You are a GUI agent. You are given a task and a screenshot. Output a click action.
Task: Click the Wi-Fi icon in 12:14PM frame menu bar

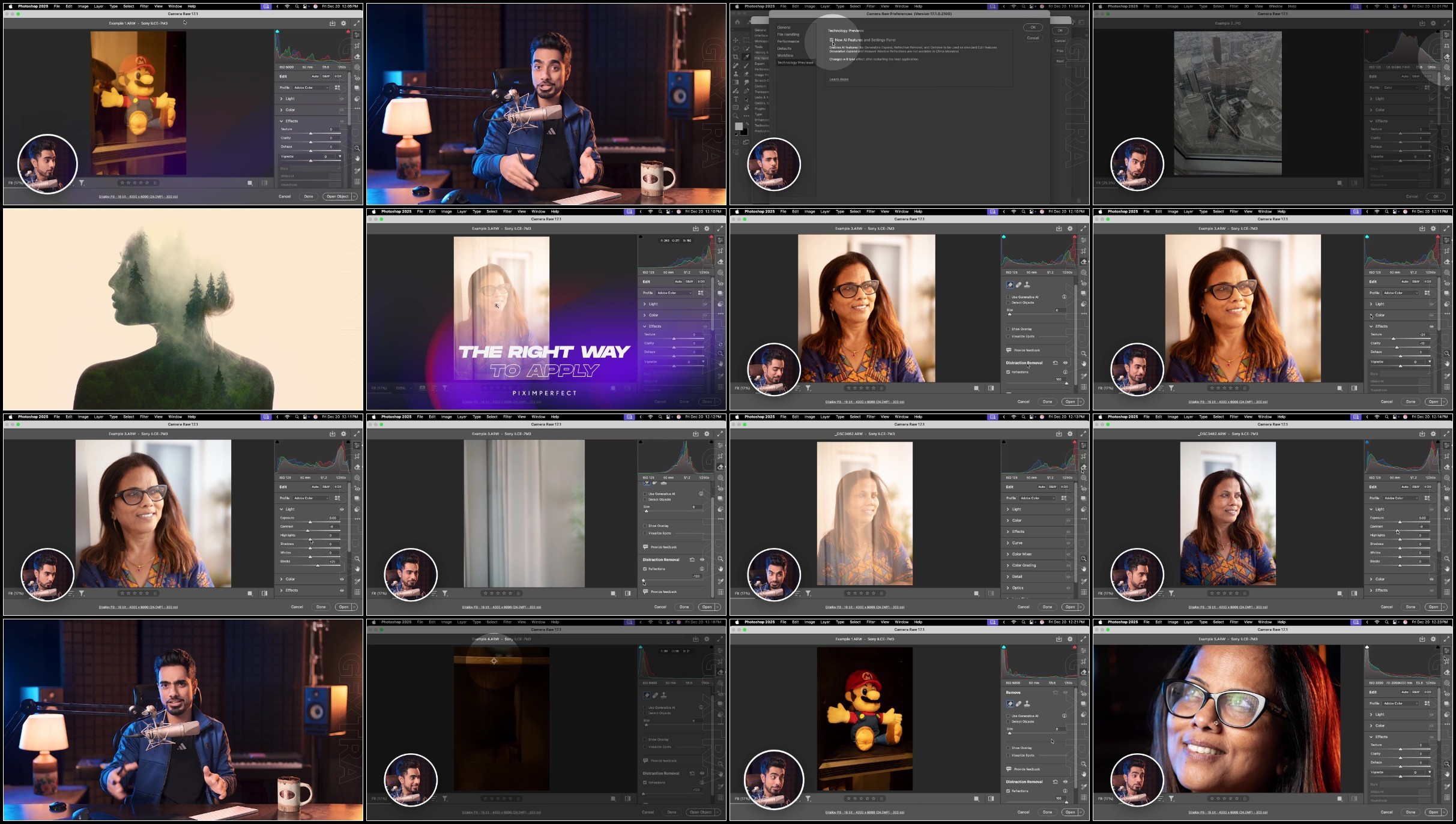1377,417
